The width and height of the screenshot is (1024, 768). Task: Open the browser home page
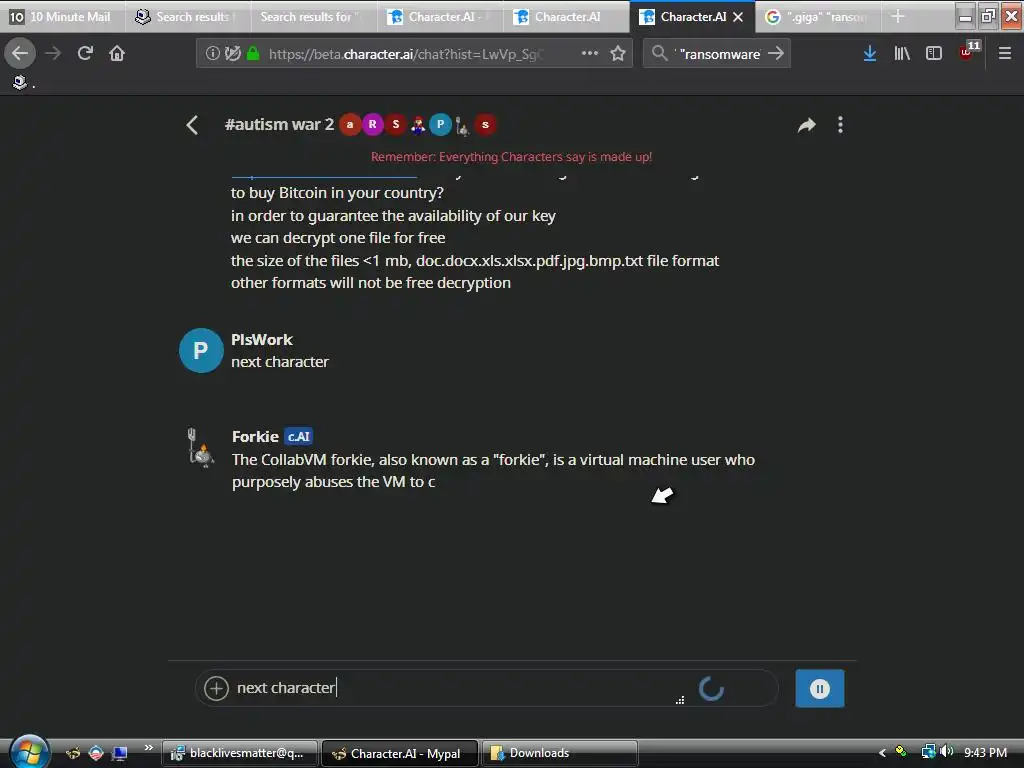point(117,54)
